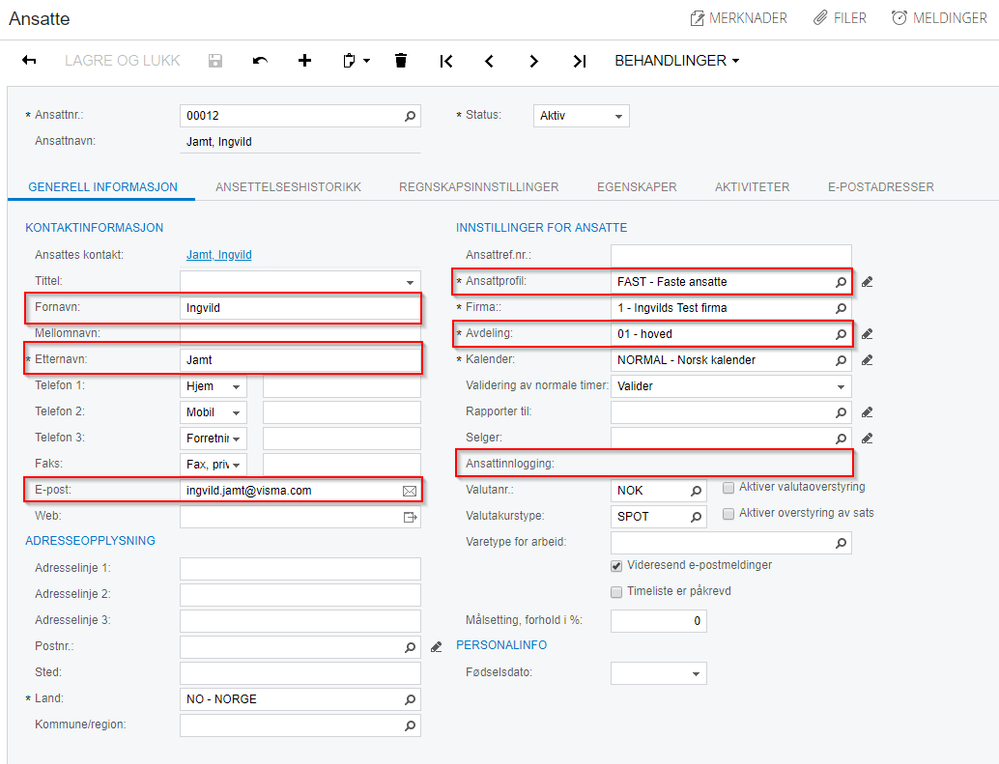Go to the next record
Image resolution: width=999 pixels, height=764 pixels.
point(534,61)
